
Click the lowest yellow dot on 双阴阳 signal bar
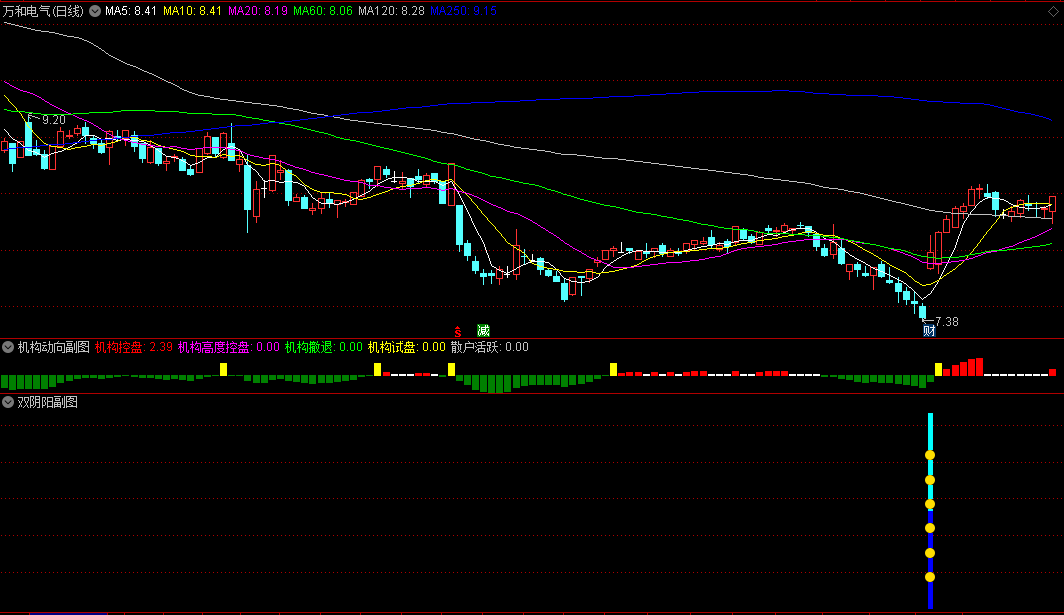coord(930,577)
